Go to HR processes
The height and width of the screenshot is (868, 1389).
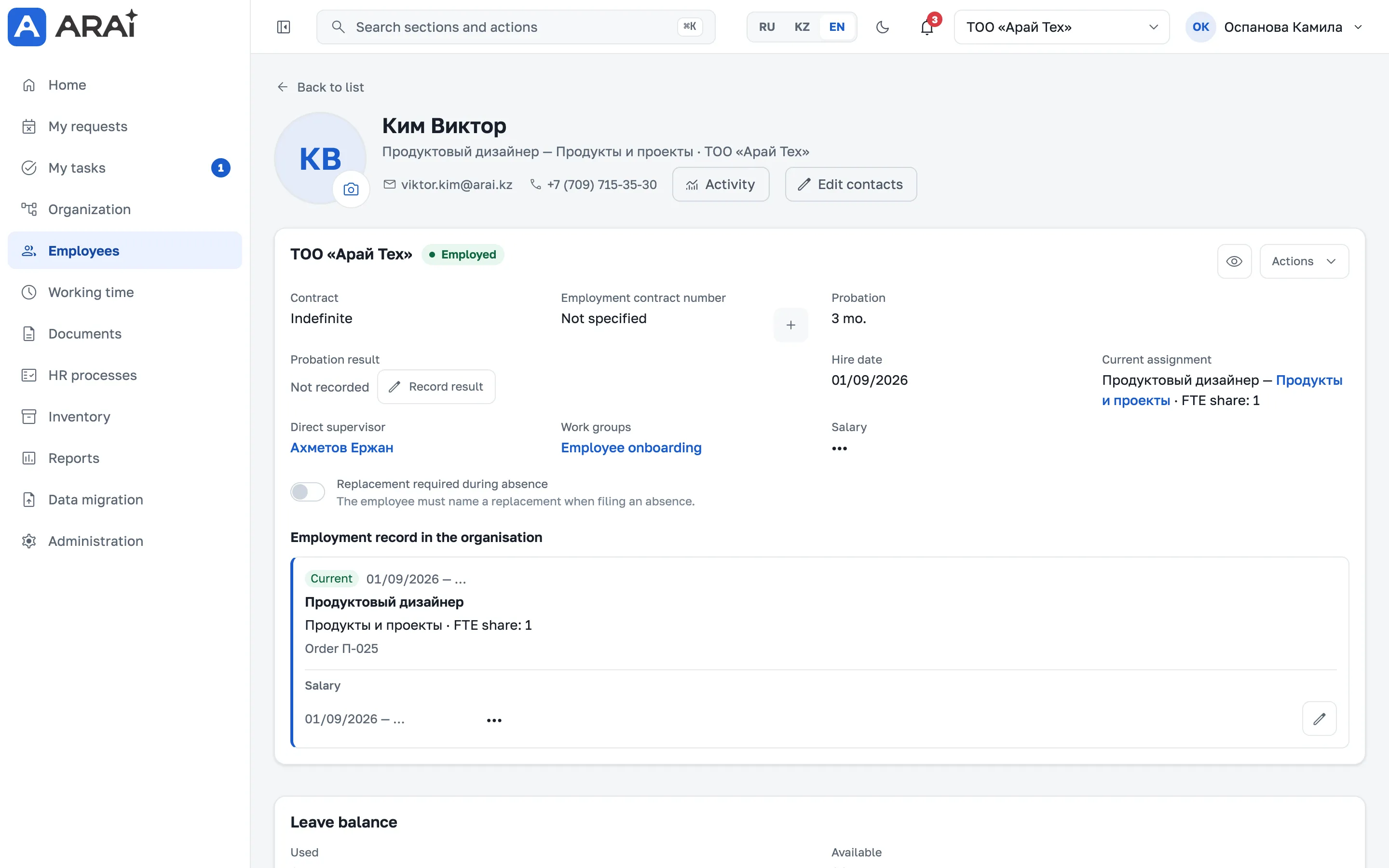pyautogui.click(x=124, y=375)
